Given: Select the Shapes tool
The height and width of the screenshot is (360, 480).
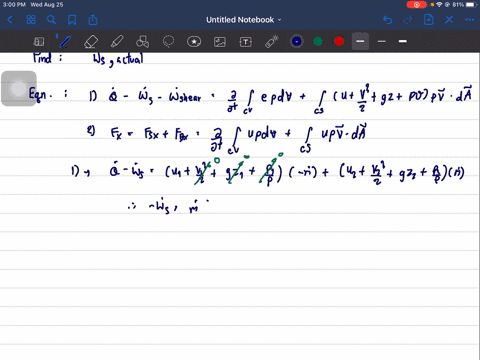Looking at the screenshot, I should pos(143,42).
